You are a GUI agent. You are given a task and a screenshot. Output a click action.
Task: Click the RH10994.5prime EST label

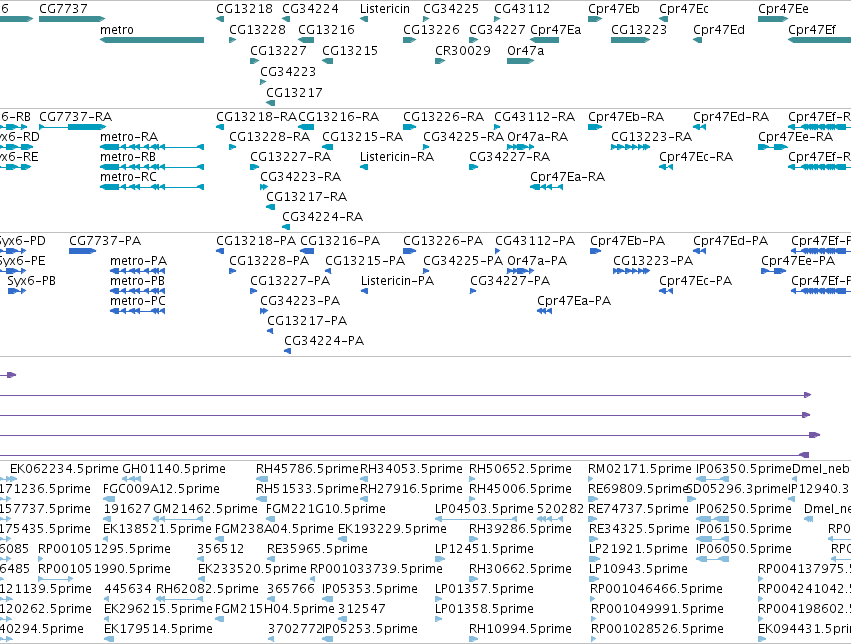pyautogui.click(x=520, y=629)
